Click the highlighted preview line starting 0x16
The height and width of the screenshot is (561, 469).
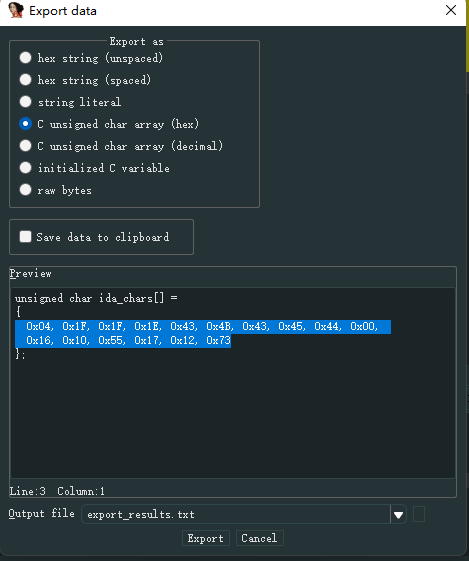point(123,340)
